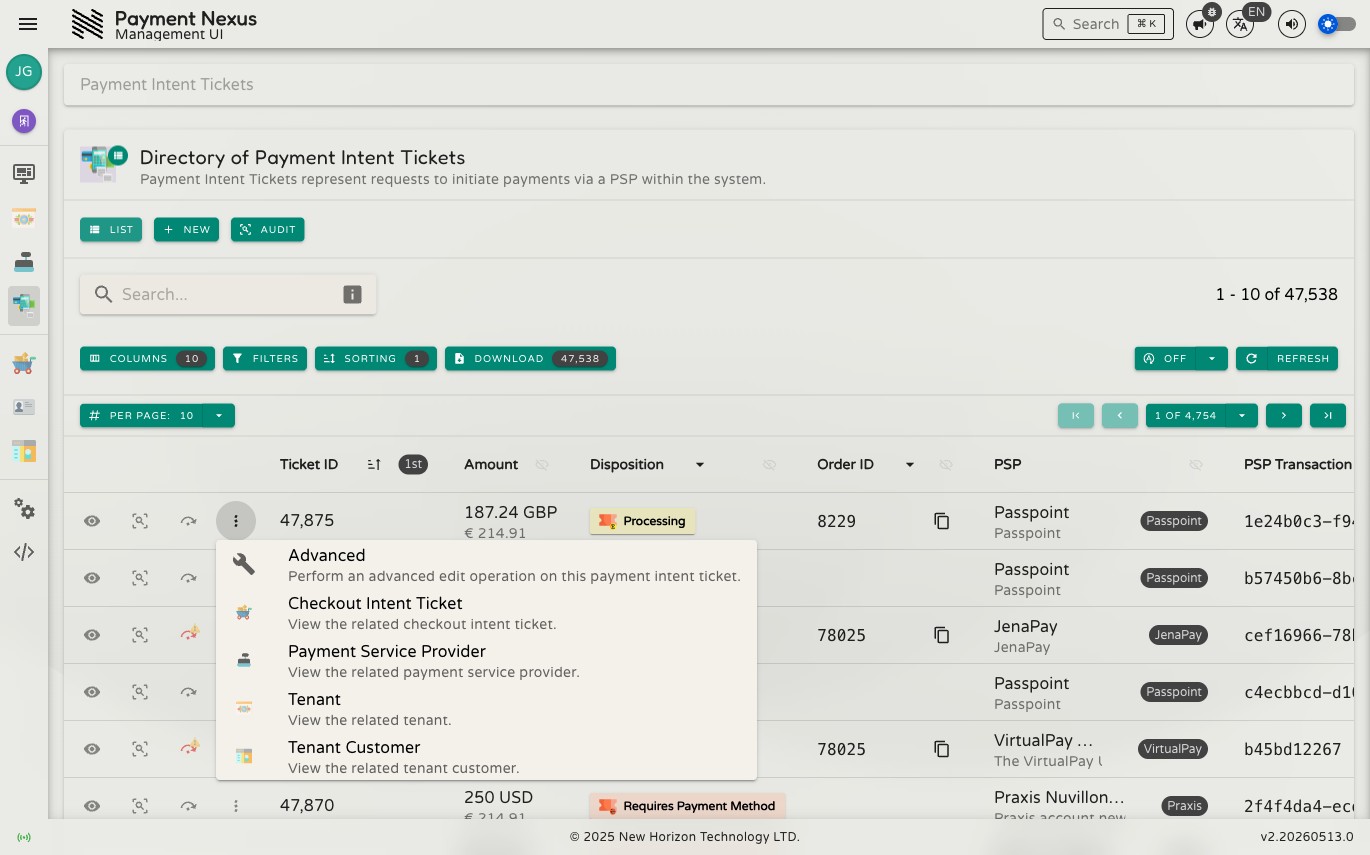Click the REFRESH button
The width and height of the screenshot is (1370, 855).
click(1287, 358)
